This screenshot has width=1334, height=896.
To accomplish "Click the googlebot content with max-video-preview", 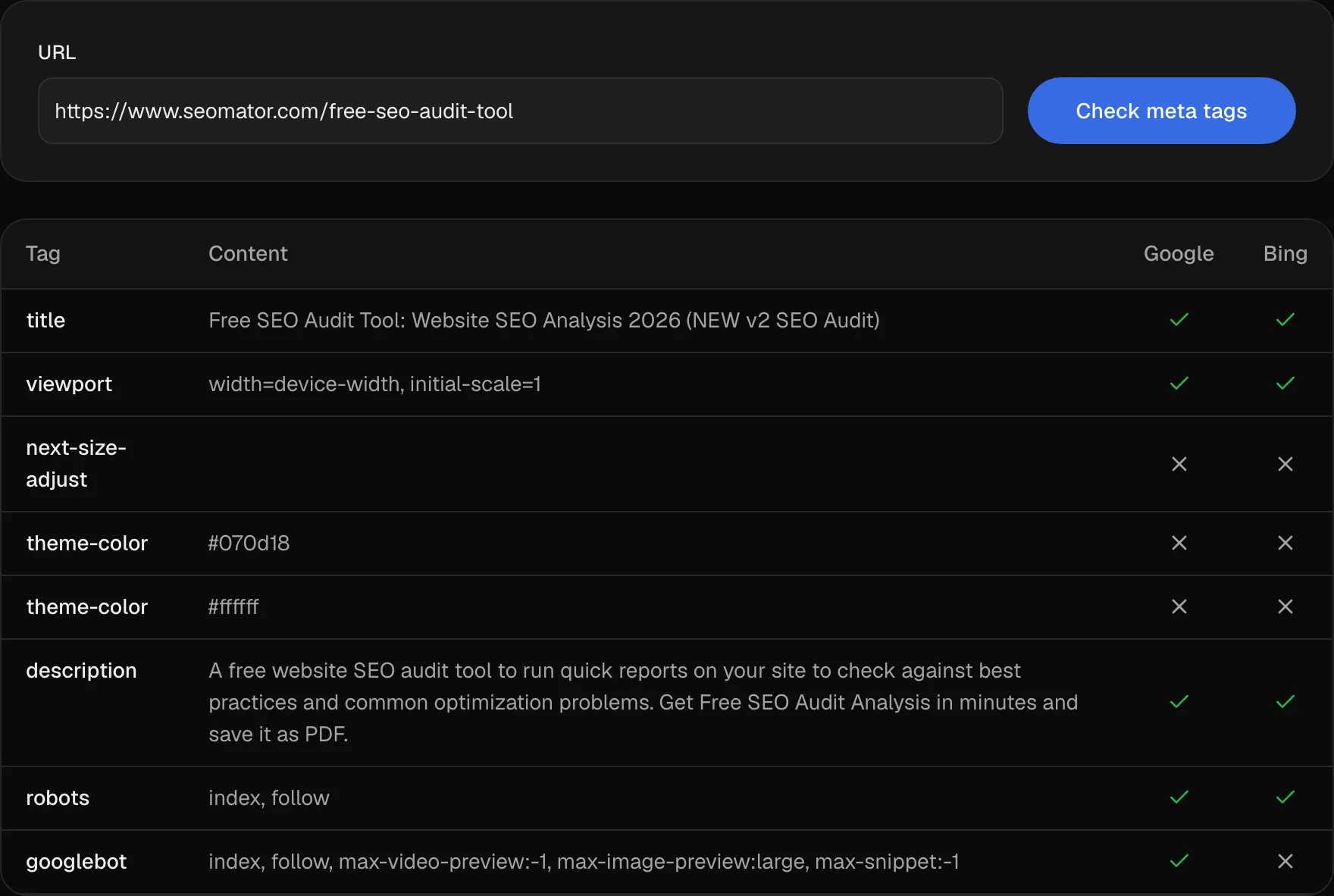I will [584, 862].
